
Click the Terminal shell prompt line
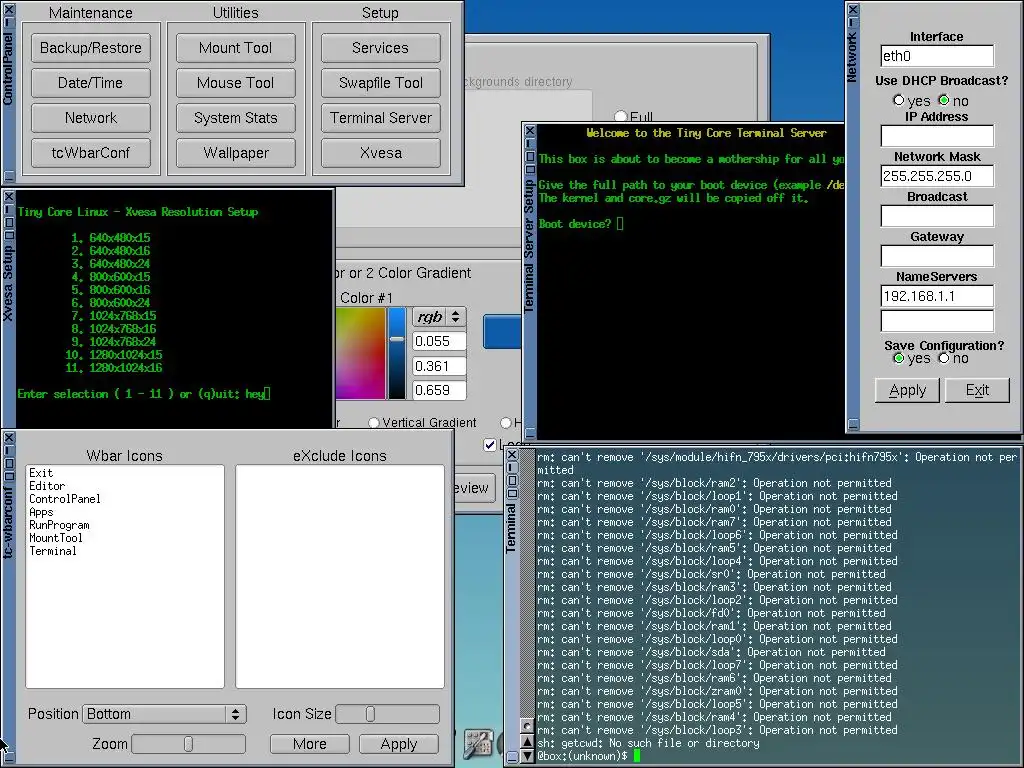[588, 756]
